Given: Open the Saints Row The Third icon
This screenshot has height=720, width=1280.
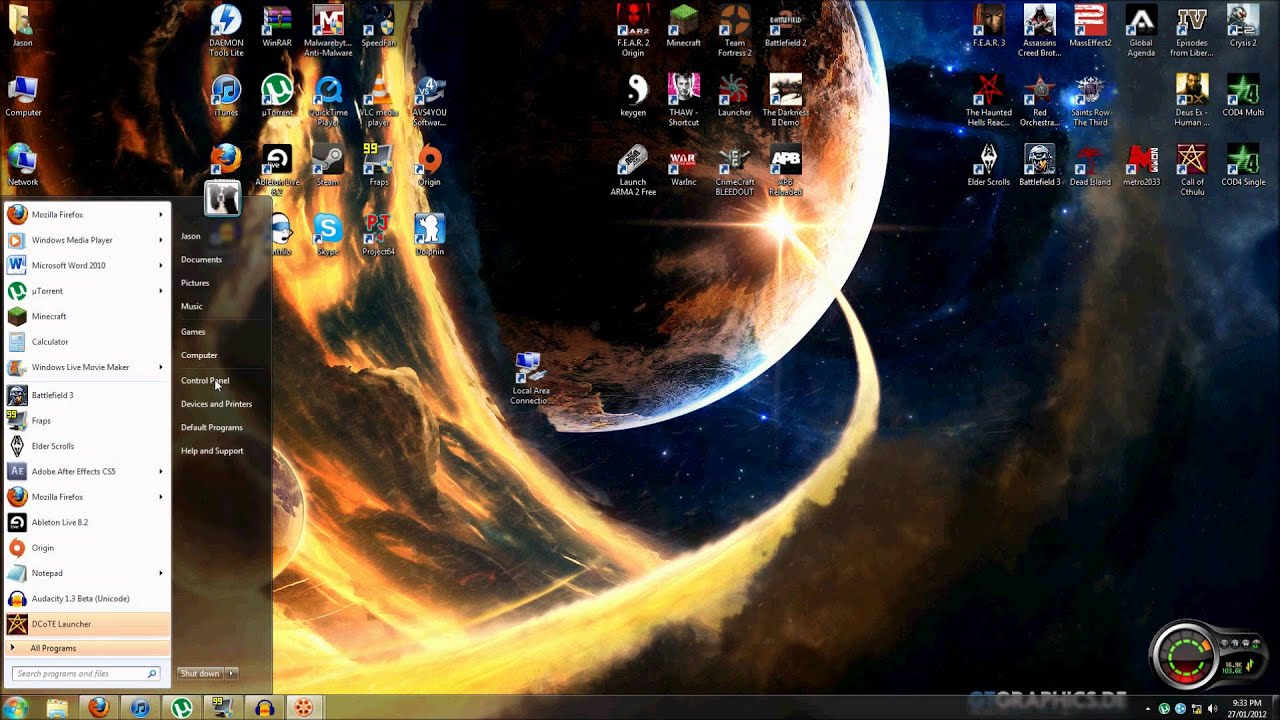Looking at the screenshot, I should pyautogui.click(x=1090, y=100).
